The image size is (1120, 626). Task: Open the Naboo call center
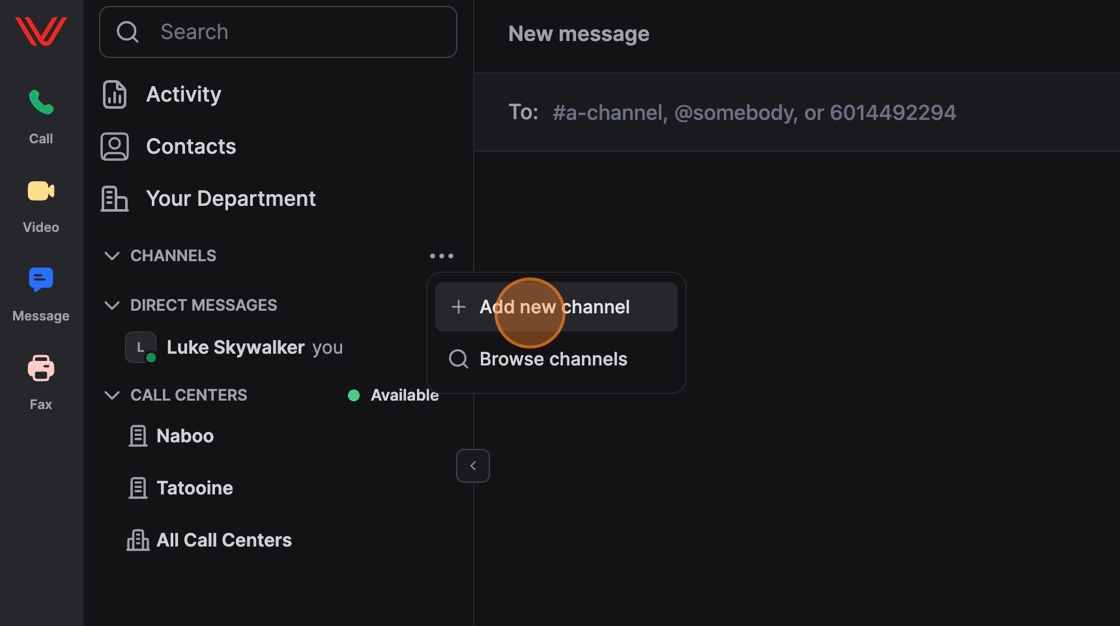(185, 436)
